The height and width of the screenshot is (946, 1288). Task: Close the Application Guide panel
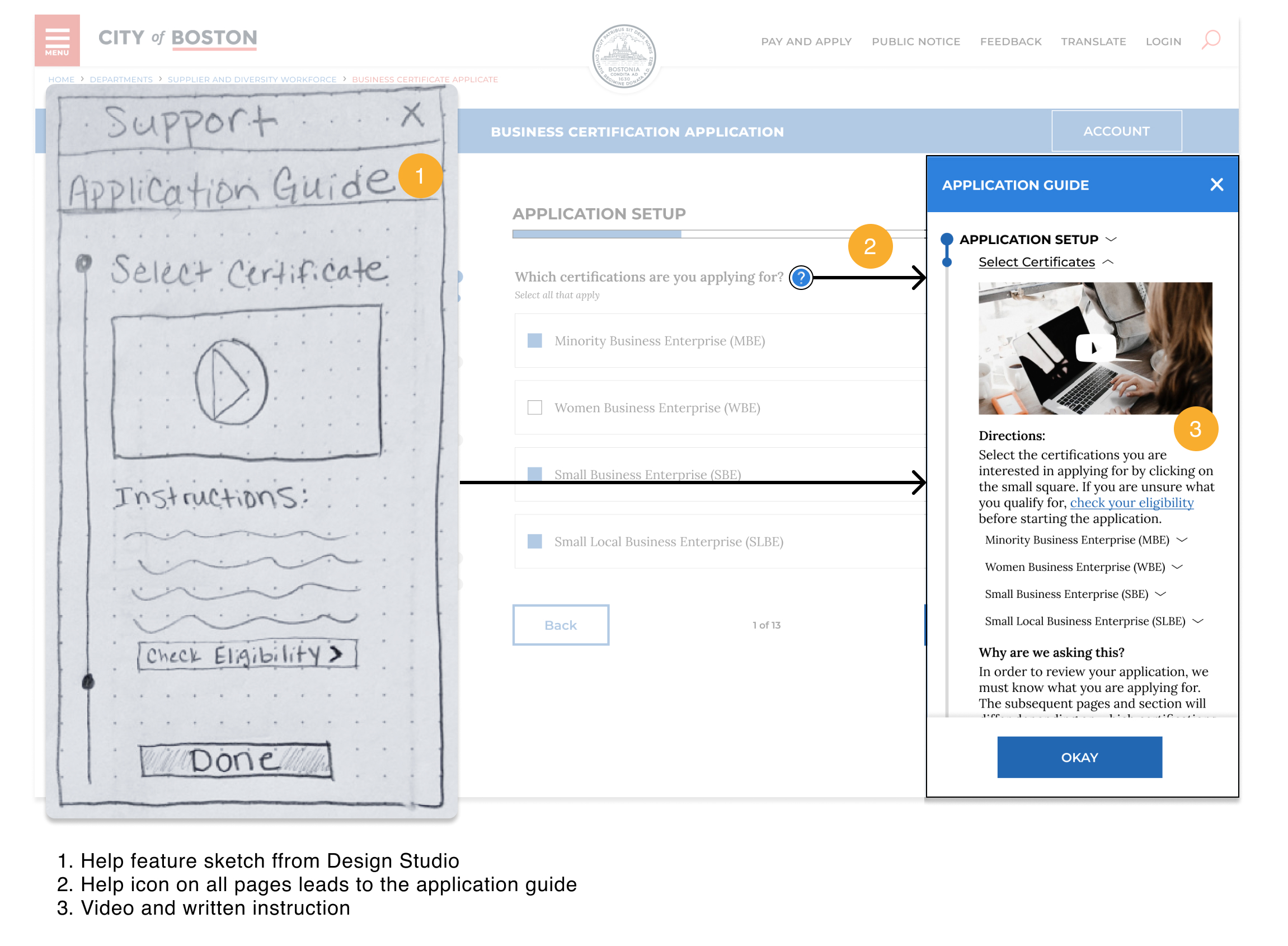pyautogui.click(x=1216, y=184)
